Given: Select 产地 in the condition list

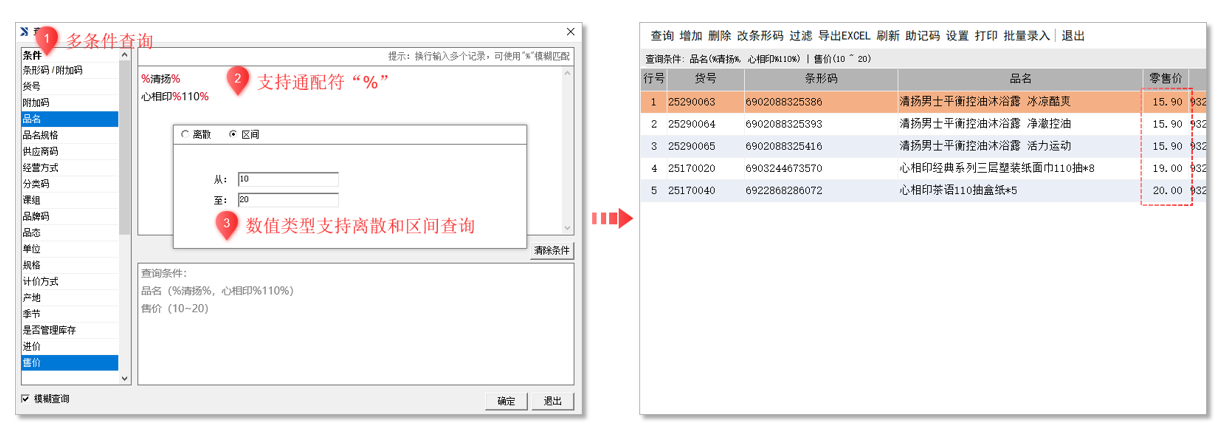Looking at the screenshot, I should tap(69, 298).
